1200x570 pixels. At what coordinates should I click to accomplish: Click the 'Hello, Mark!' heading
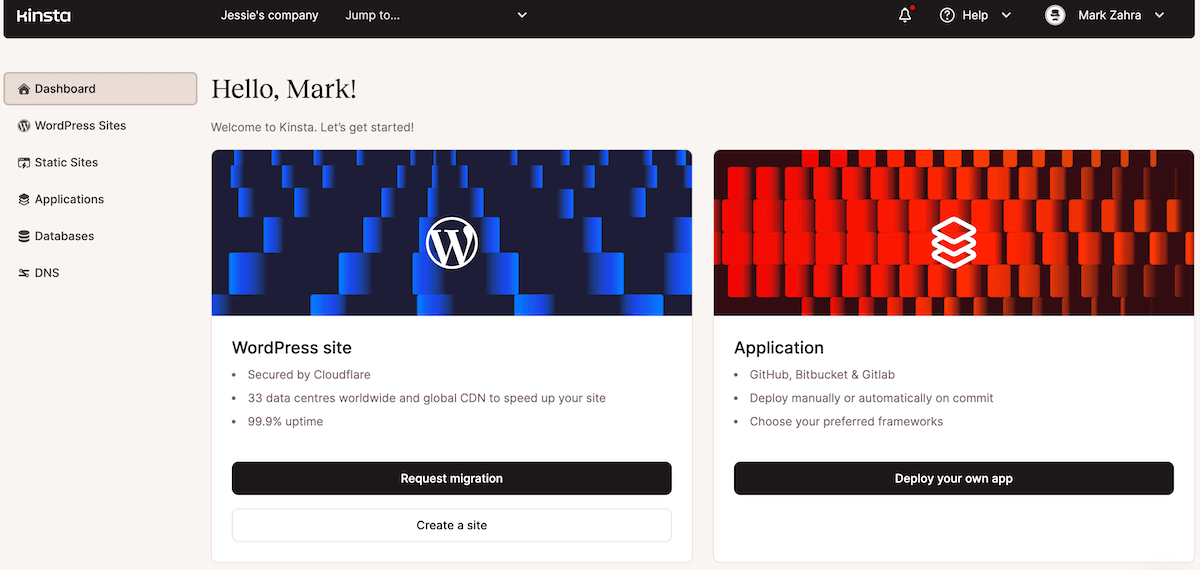(284, 89)
